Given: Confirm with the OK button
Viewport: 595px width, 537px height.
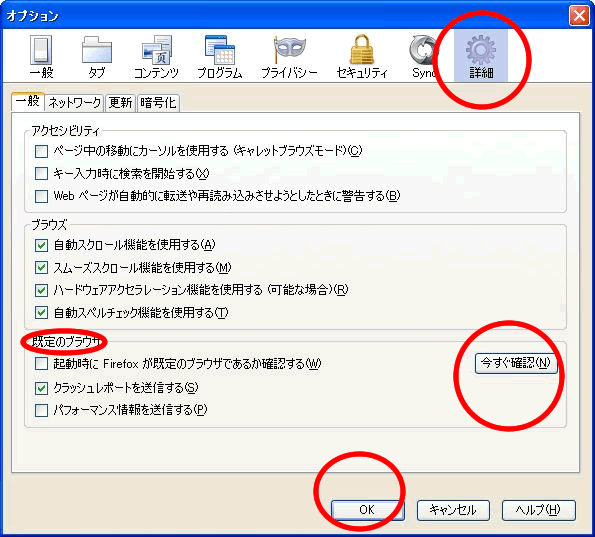Looking at the screenshot, I should click(x=367, y=510).
